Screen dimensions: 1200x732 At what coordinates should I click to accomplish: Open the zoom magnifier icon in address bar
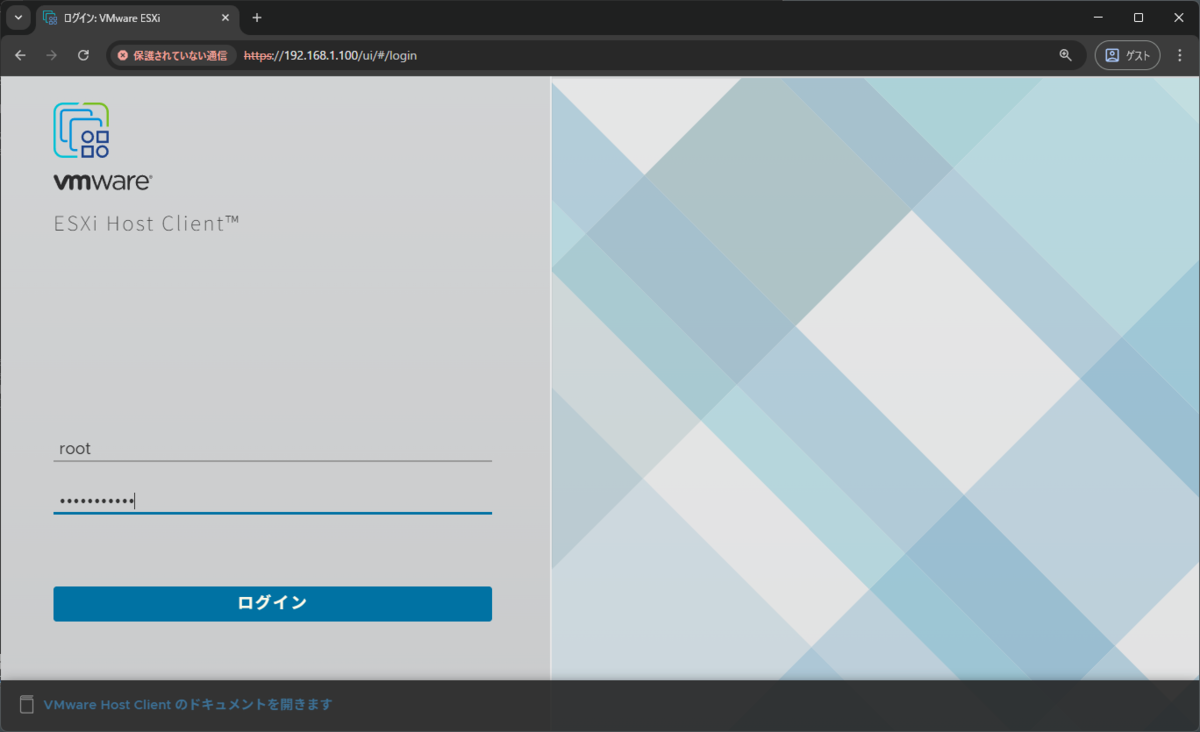click(1065, 55)
